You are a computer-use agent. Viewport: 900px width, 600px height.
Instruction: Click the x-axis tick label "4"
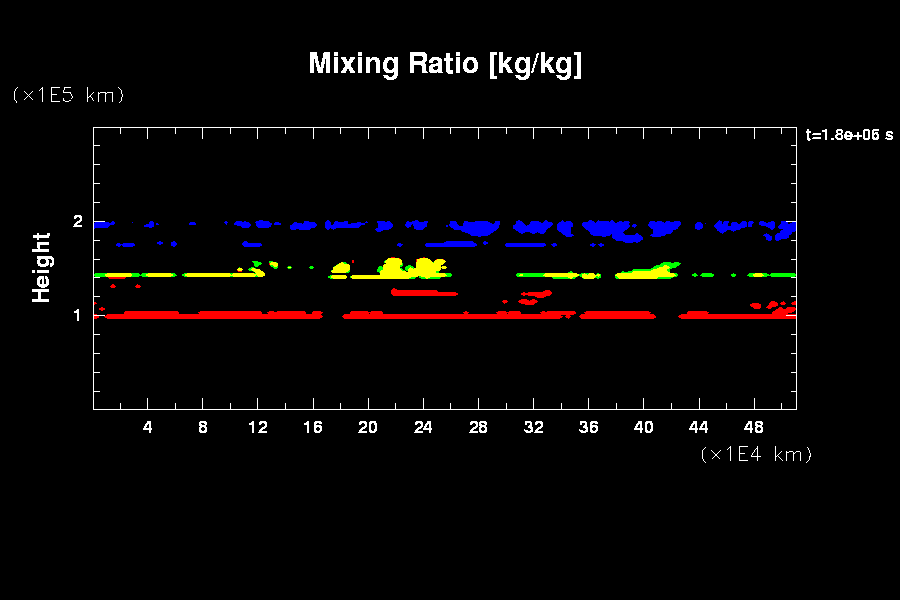(x=148, y=428)
